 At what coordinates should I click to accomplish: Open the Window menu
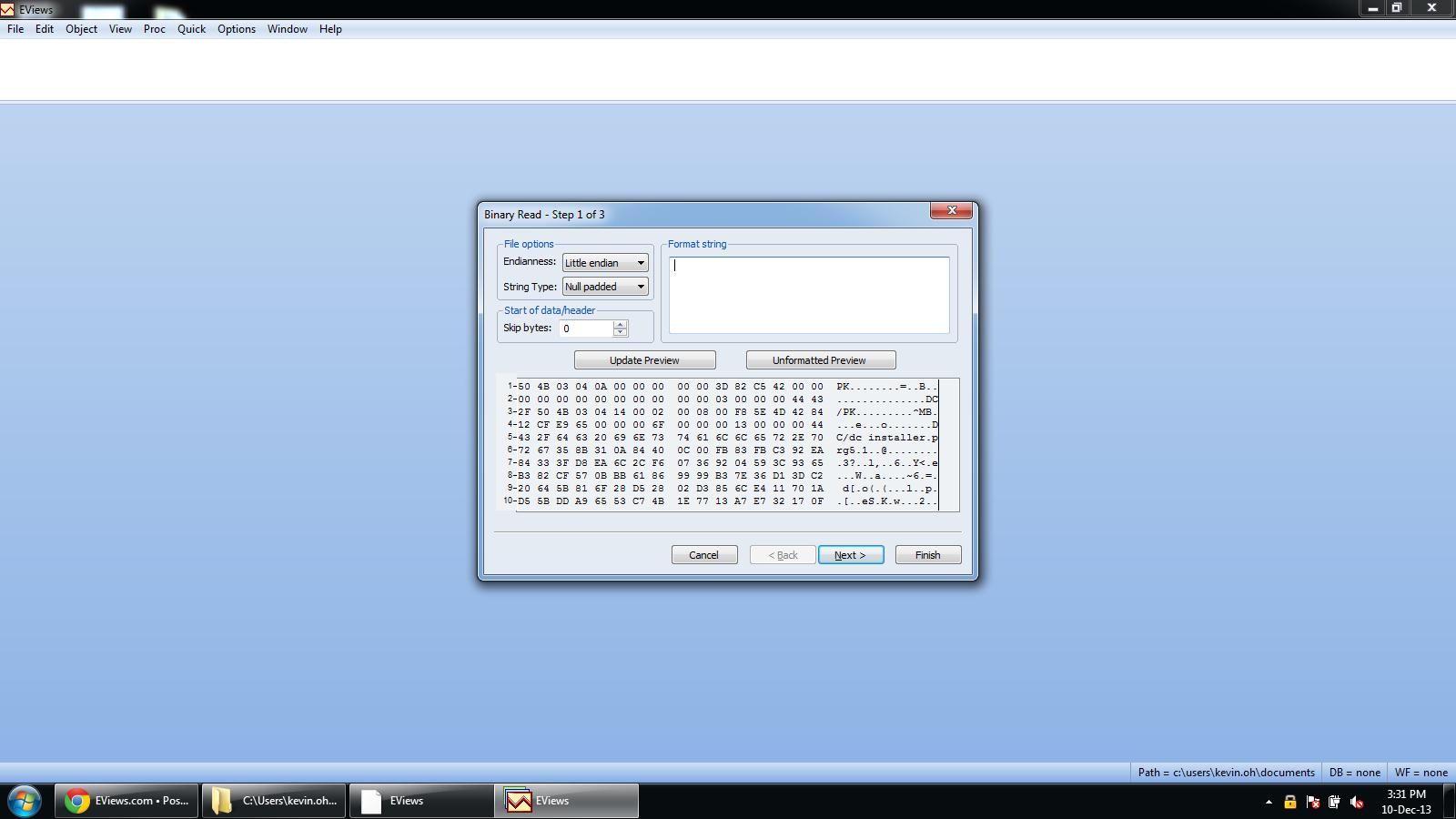click(x=287, y=29)
